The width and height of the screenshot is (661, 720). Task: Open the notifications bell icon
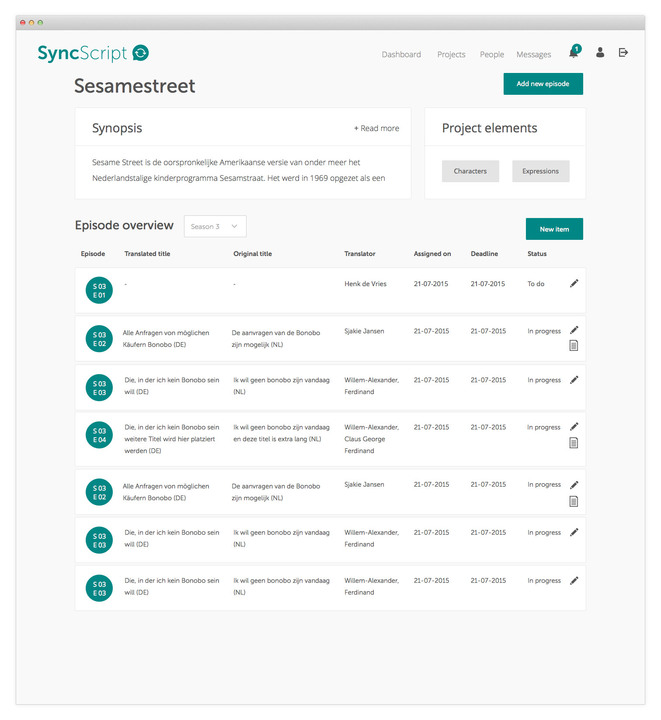tap(574, 52)
